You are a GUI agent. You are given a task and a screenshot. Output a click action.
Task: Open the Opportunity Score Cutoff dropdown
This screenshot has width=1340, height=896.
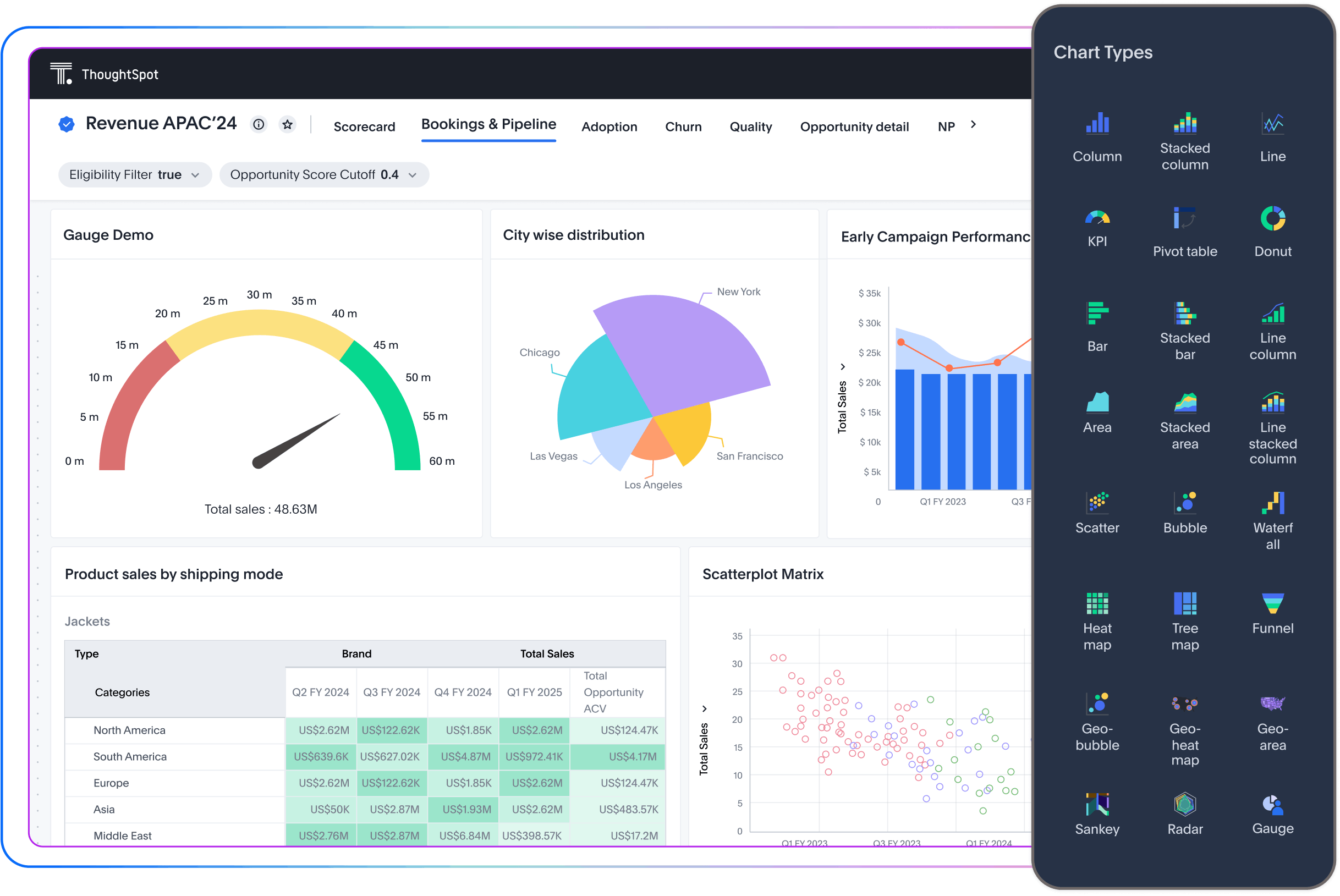coord(413,175)
